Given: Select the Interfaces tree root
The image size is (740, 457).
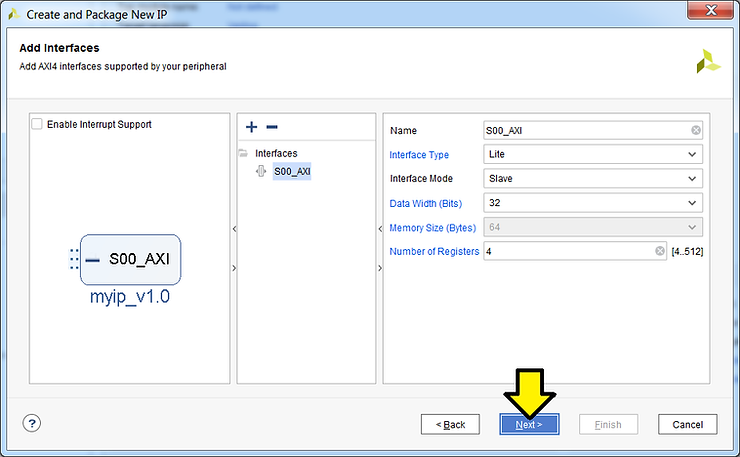Looking at the screenshot, I should point(276,153).
